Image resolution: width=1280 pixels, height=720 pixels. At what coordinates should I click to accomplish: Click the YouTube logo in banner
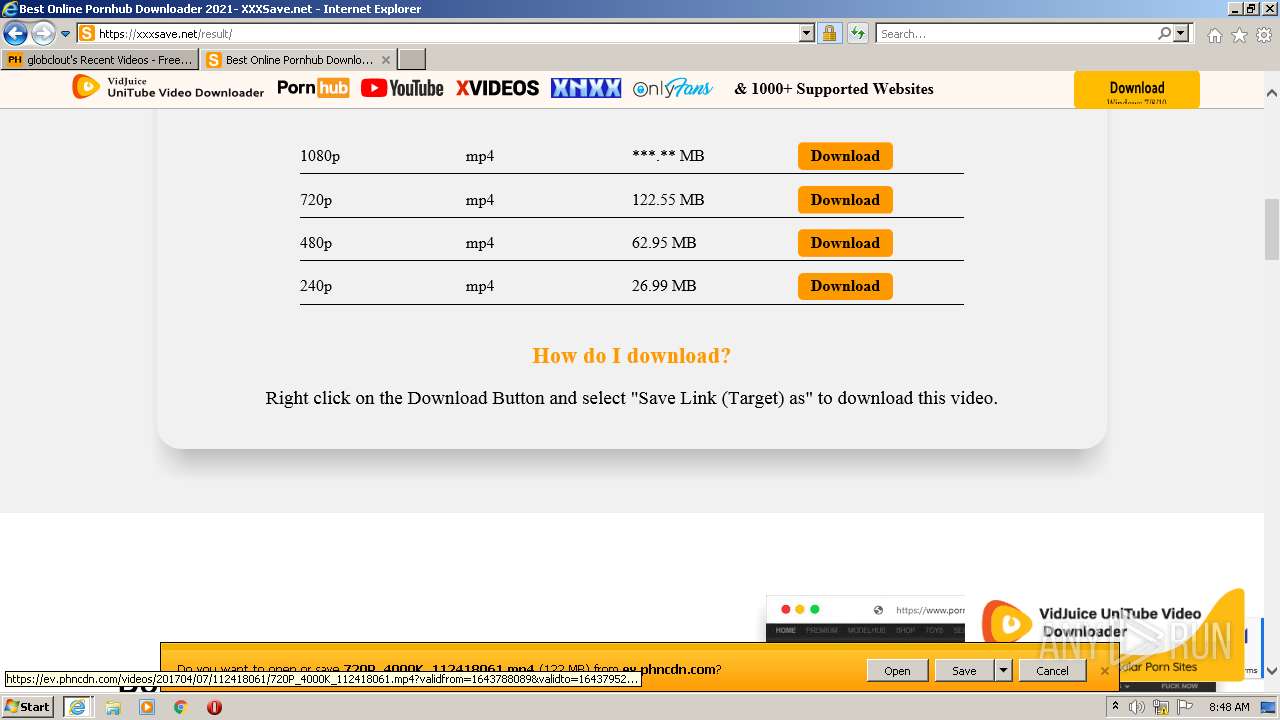point(402,88)
